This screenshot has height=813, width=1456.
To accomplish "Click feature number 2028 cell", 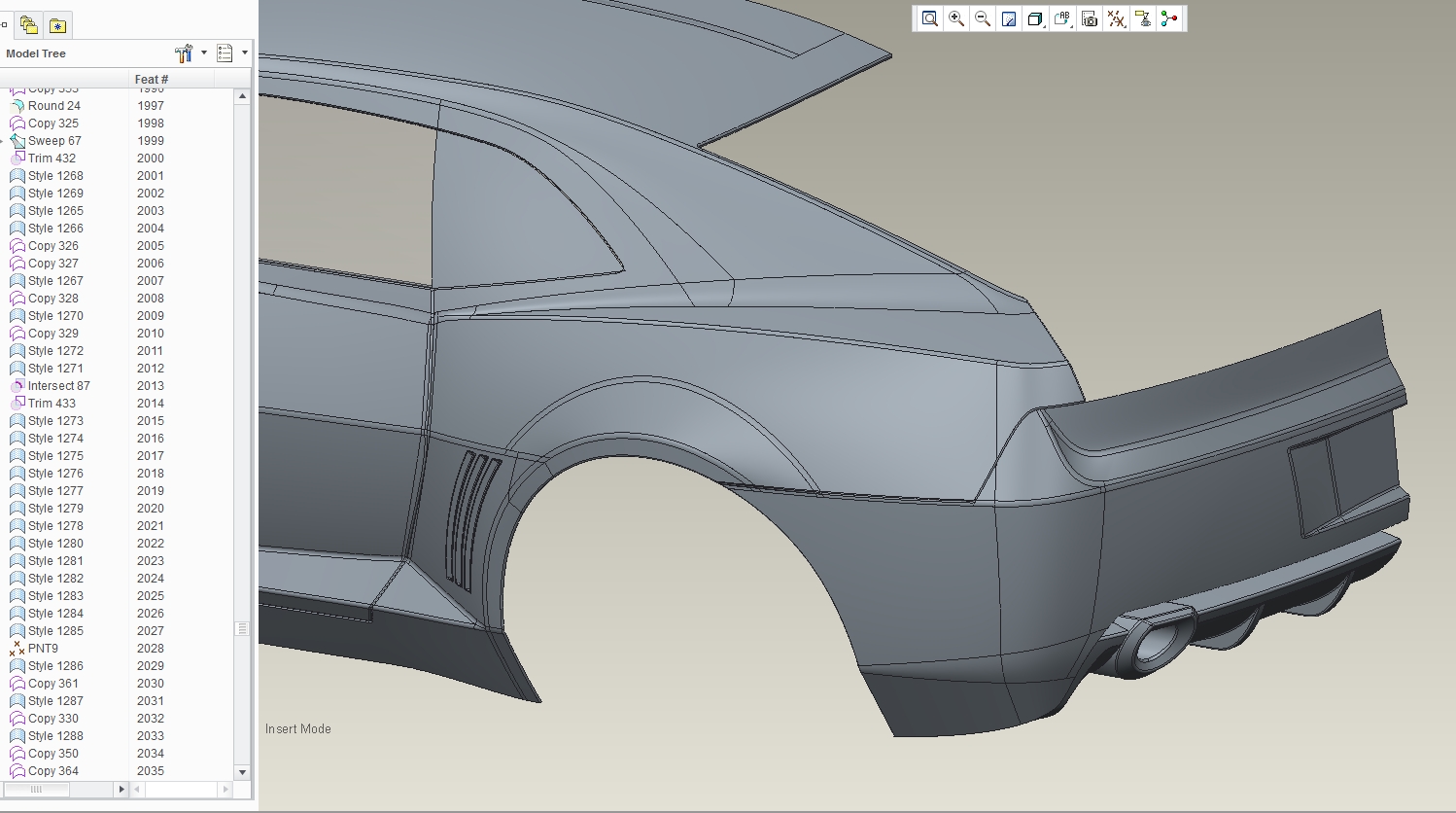I will point(151,649).
